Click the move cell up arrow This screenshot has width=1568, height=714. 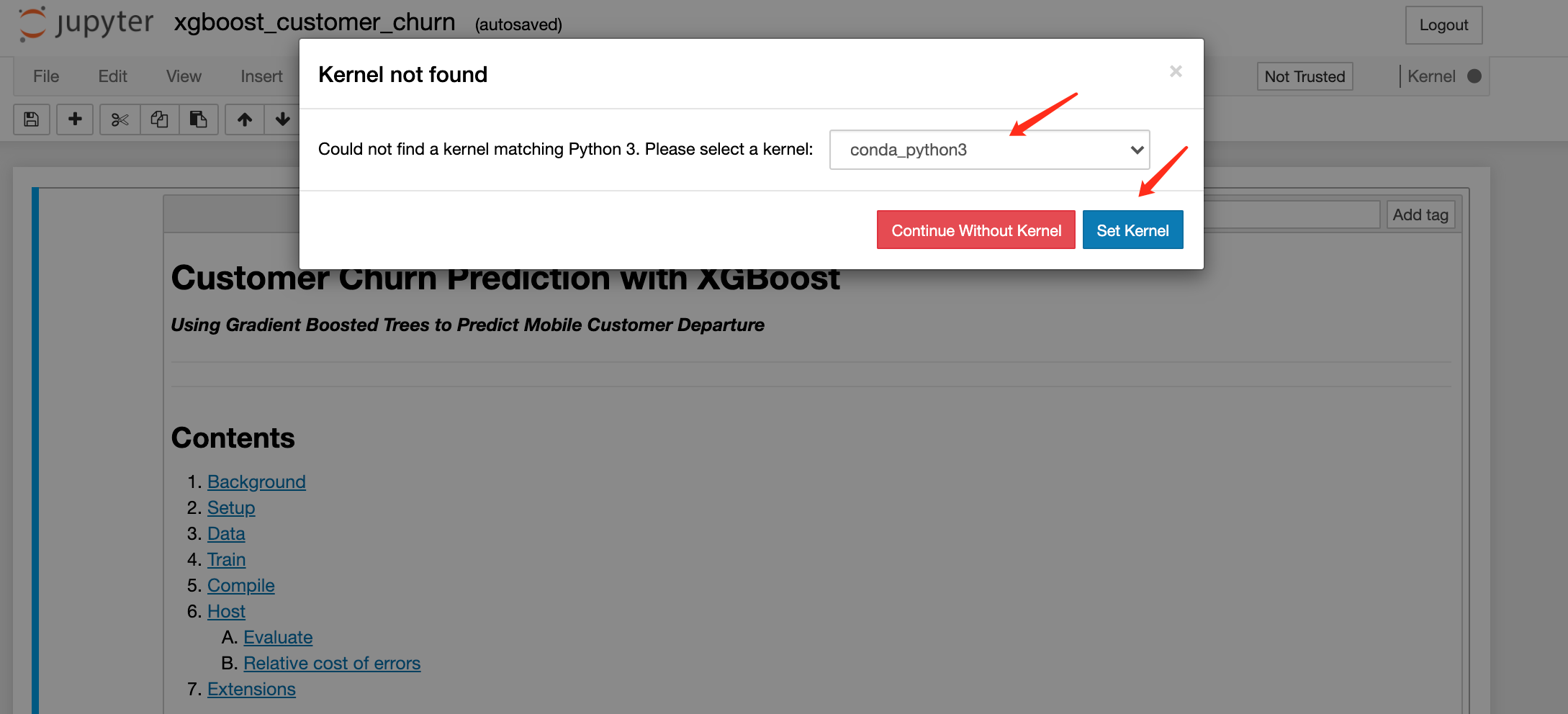point(245,119)
